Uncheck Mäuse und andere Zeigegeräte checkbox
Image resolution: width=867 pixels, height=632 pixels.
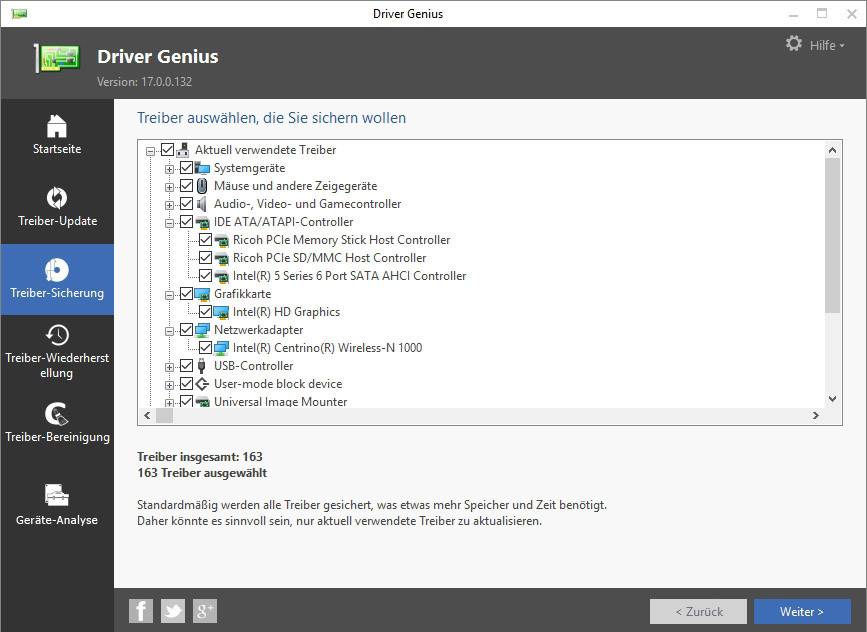(x=186, y=186)
